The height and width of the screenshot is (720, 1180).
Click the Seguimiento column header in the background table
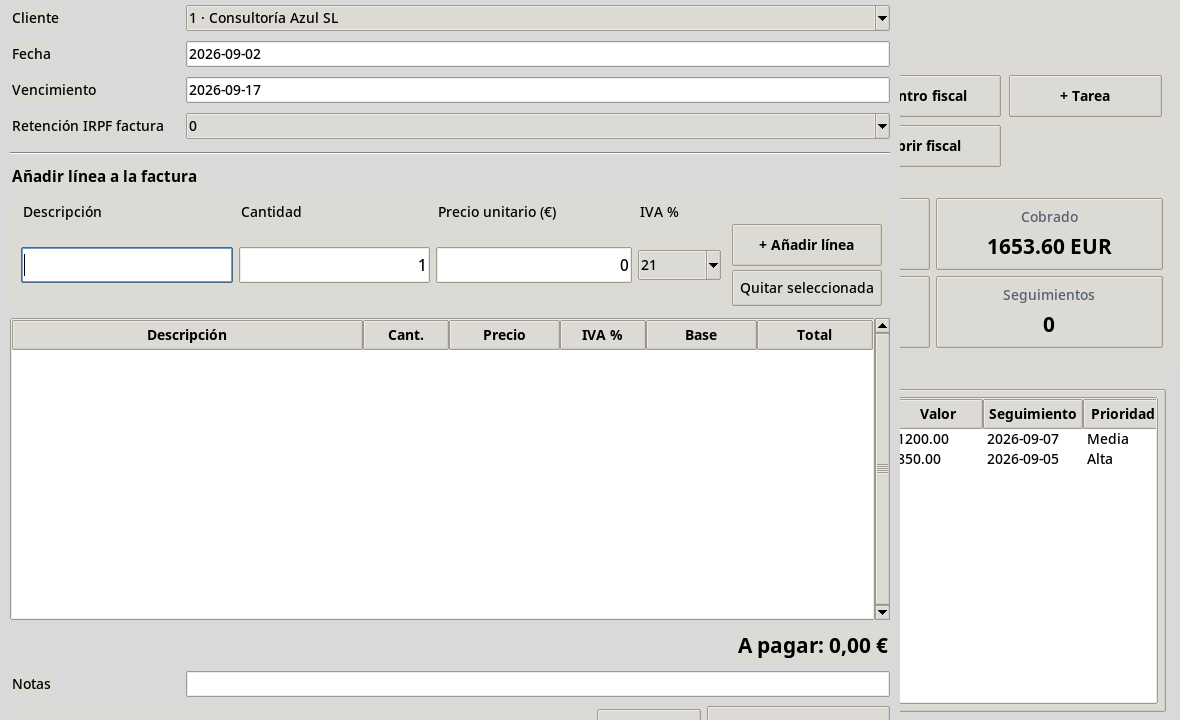(1032, 414)
